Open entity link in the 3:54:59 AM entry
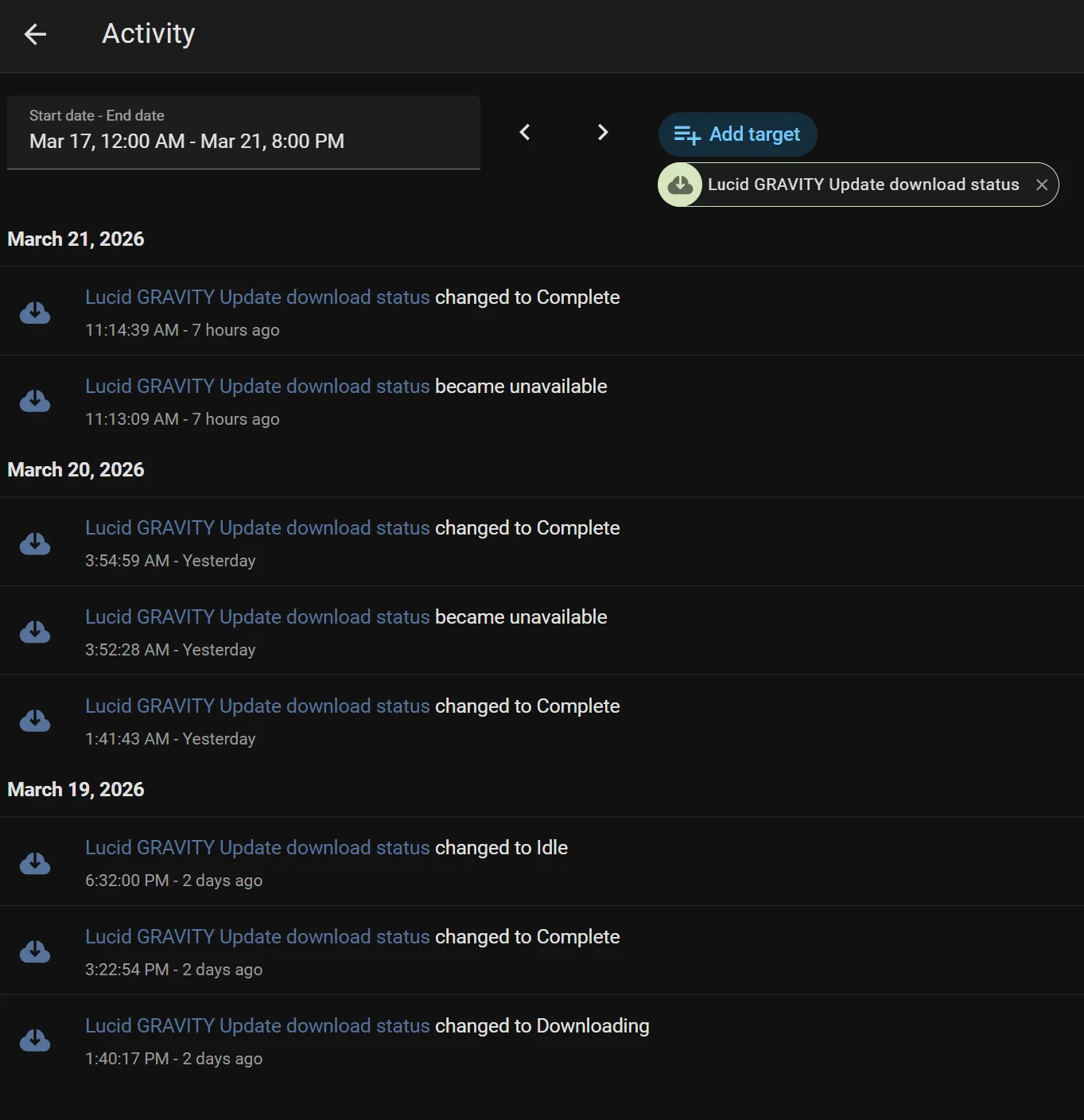1084x1120 pixels. [258, 527]
